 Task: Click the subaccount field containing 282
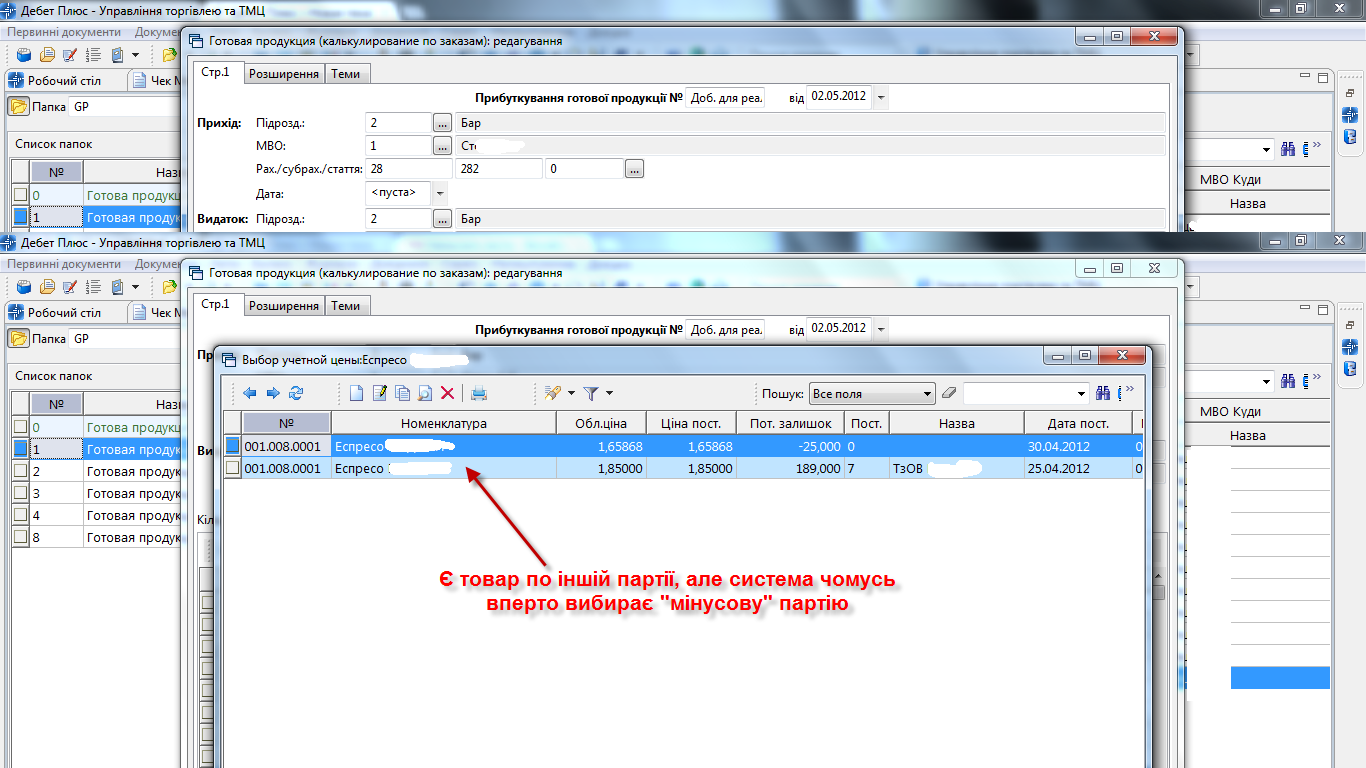[x=499, y=169]
